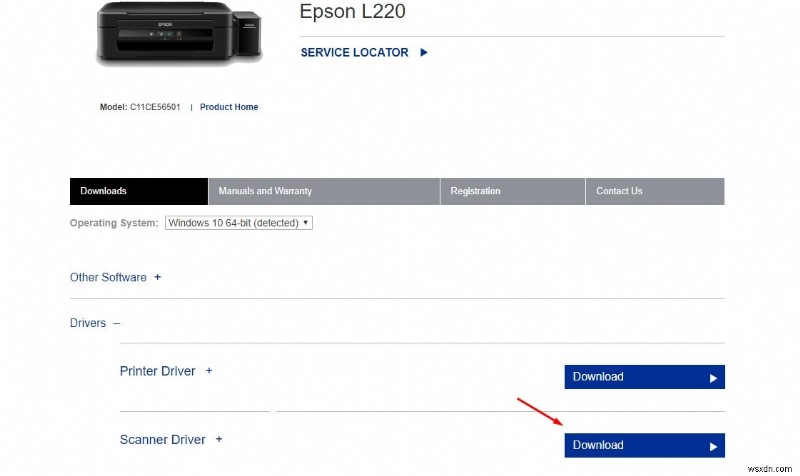The width and height of the screenshot is (800, 476).
Task: Click the Epson L220 heading text
Action: tap(353, 11)
